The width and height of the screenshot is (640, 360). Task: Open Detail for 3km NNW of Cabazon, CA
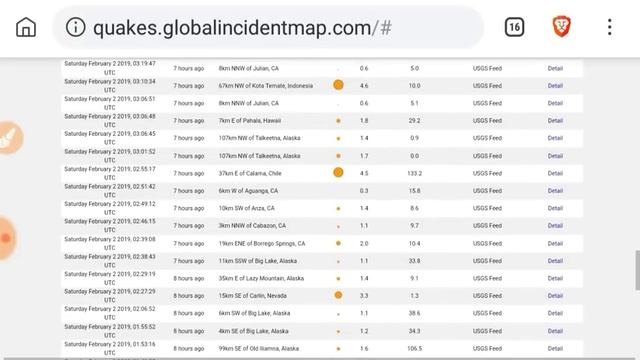coord(555,226)
